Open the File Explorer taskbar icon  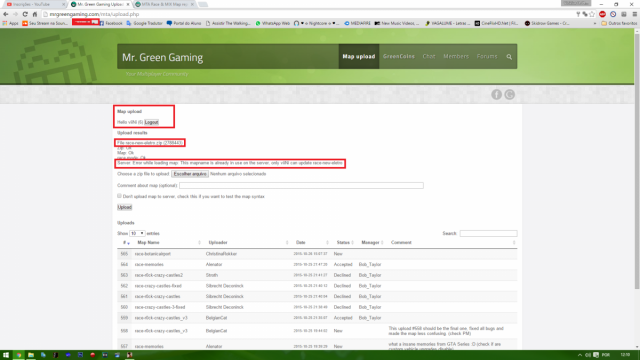pos(31,355)
